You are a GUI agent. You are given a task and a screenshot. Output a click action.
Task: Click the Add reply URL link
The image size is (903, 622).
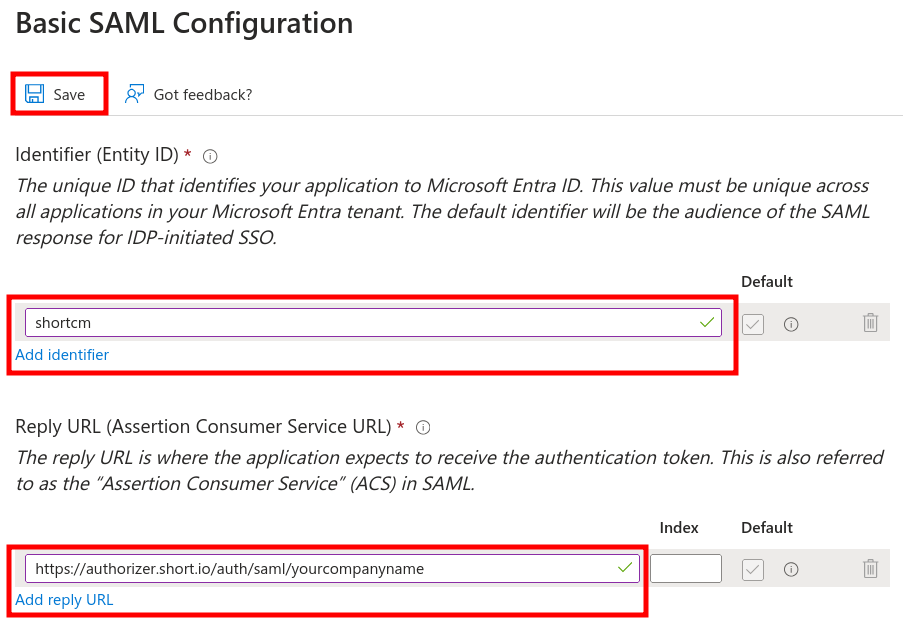point(64,600)
